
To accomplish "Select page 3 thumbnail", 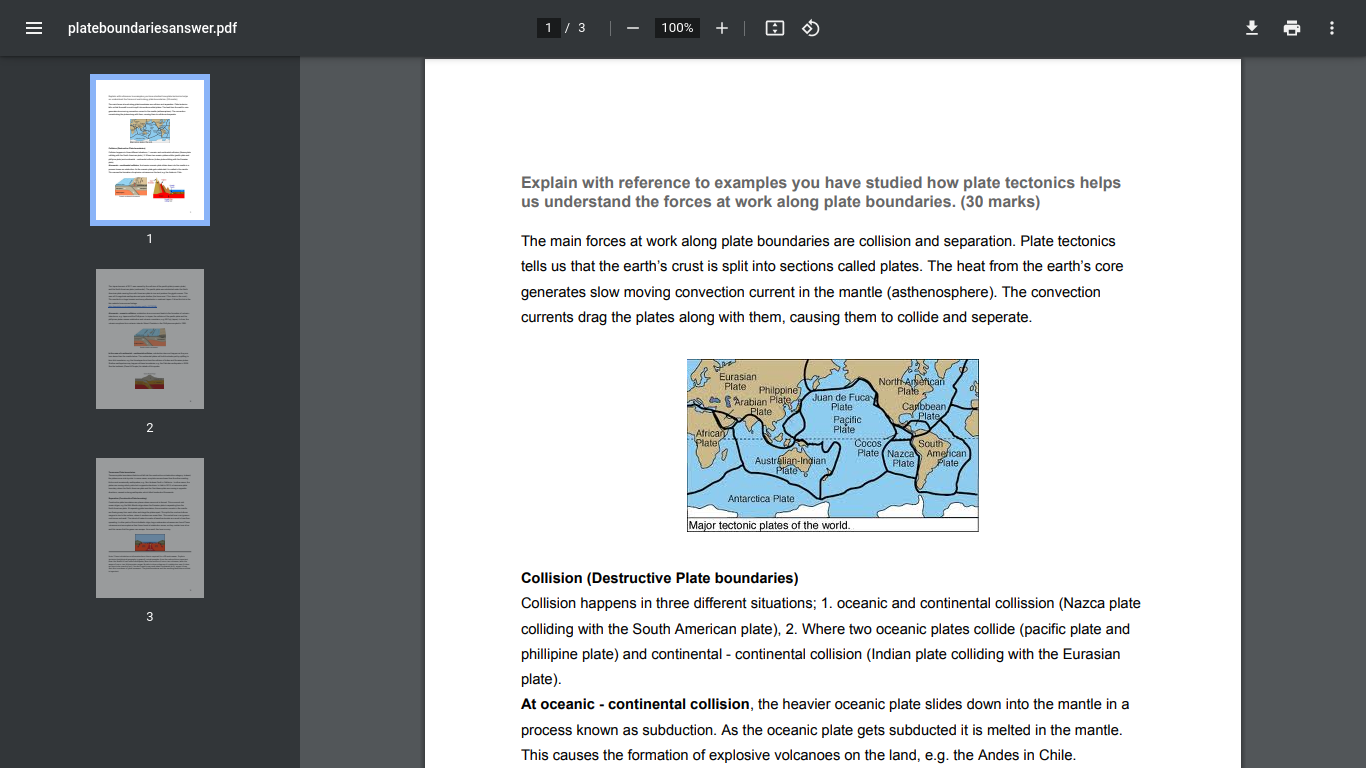I will [x=150, y=528].
